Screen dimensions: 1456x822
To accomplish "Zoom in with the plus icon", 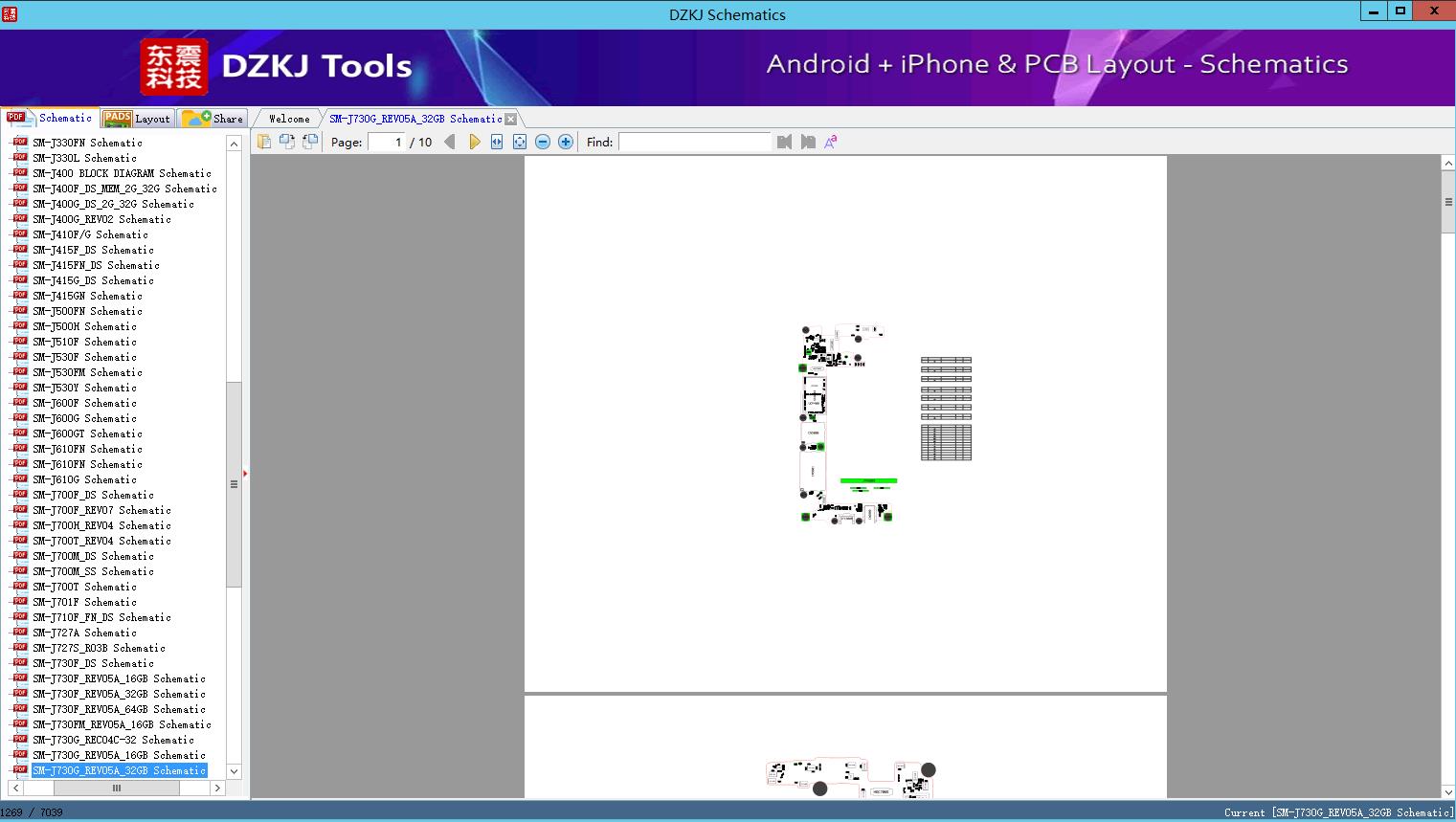I will click(566, 142).
